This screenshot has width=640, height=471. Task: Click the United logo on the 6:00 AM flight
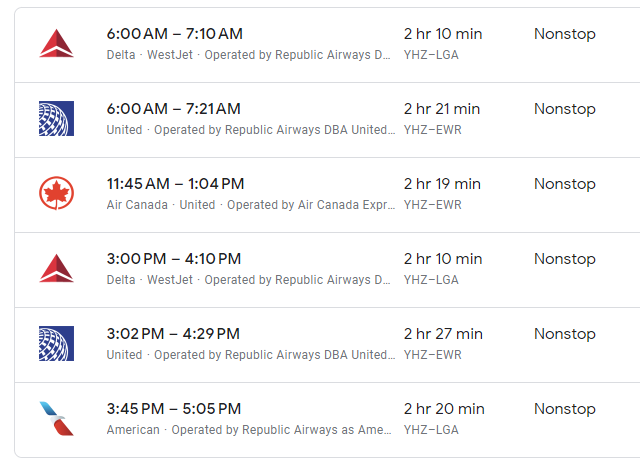(x=56, y=118)
